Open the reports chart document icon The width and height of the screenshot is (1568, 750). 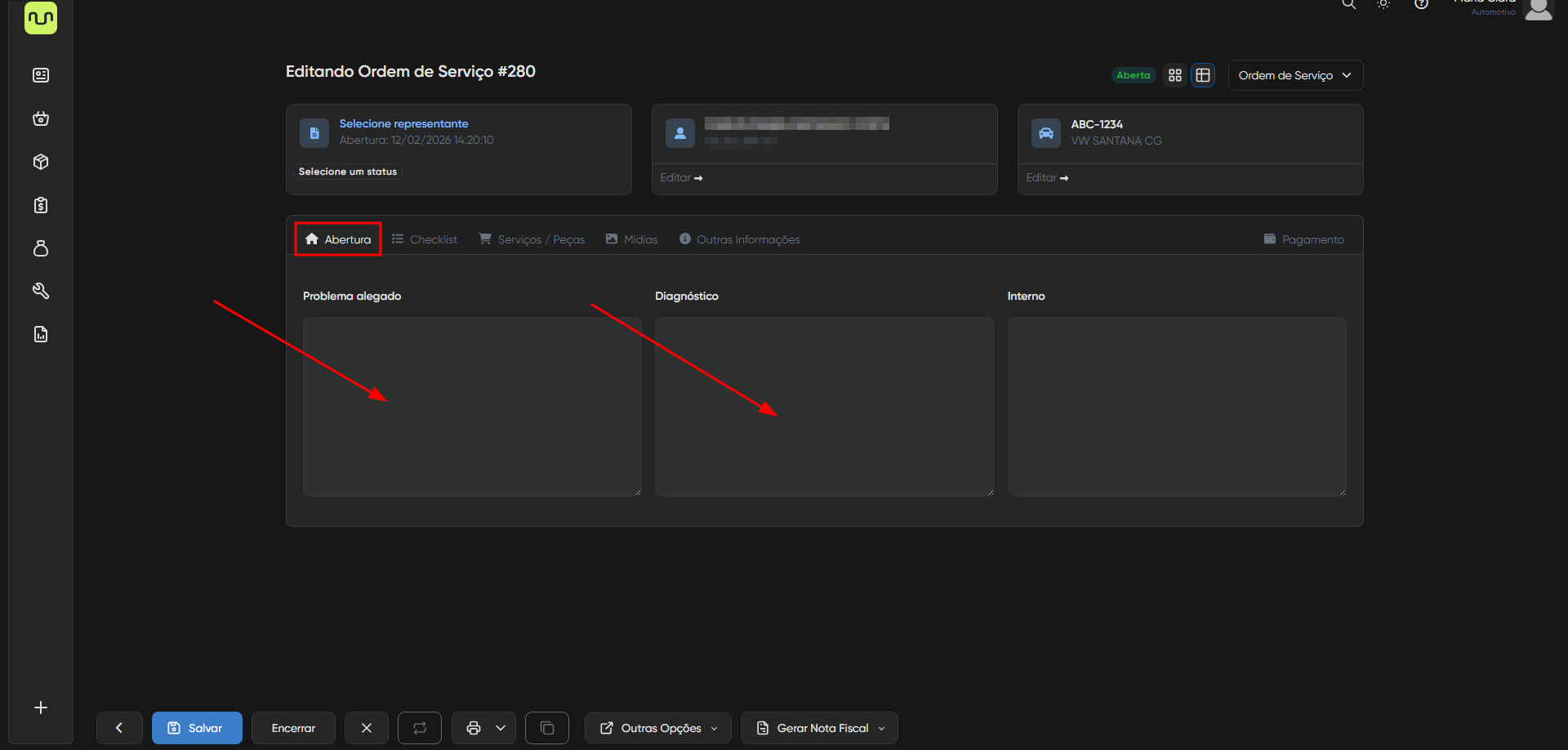pyautogui.click(x=41, y=334)
